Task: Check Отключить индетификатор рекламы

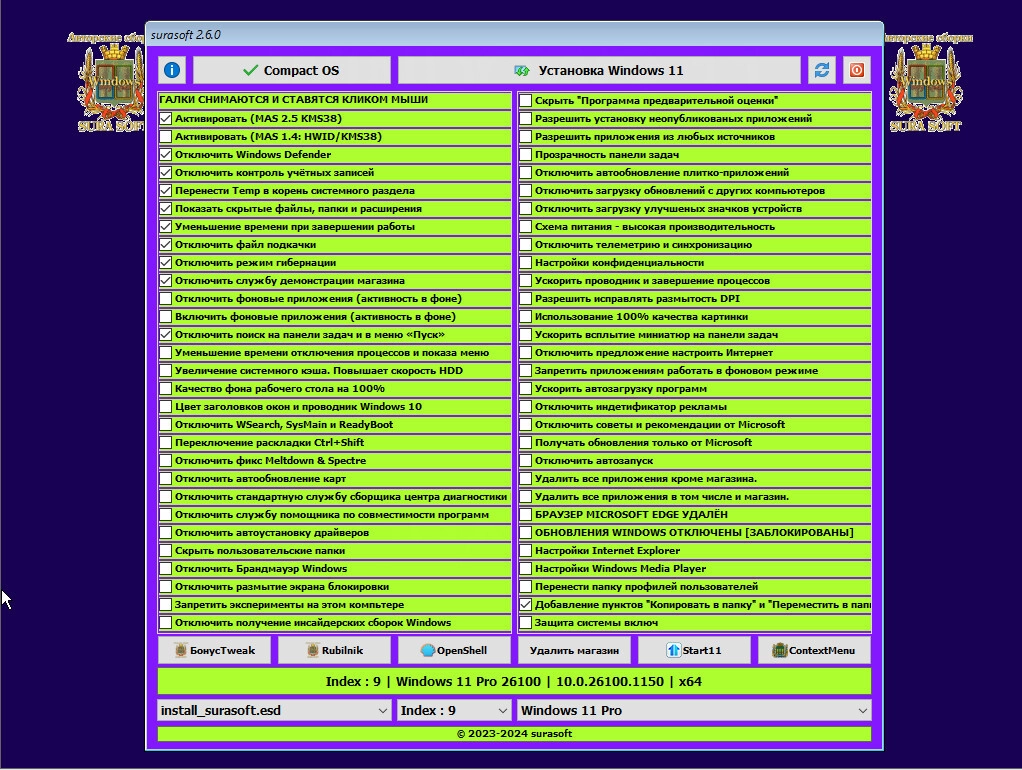Action: 525,407
